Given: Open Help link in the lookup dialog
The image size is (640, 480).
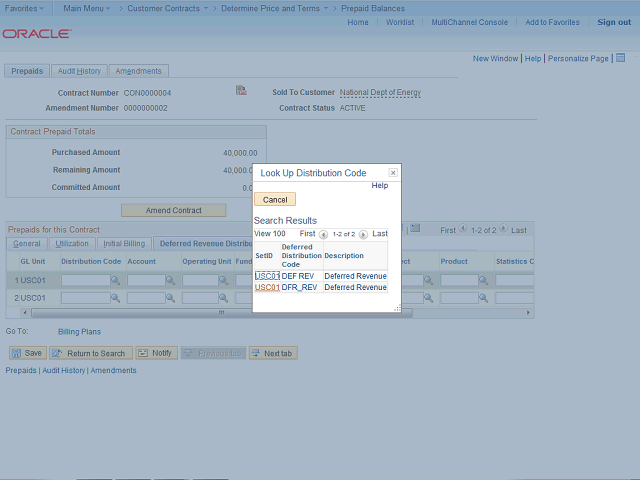Looking at the screenshot, I should pyautogui.click(x=379, y=186).
